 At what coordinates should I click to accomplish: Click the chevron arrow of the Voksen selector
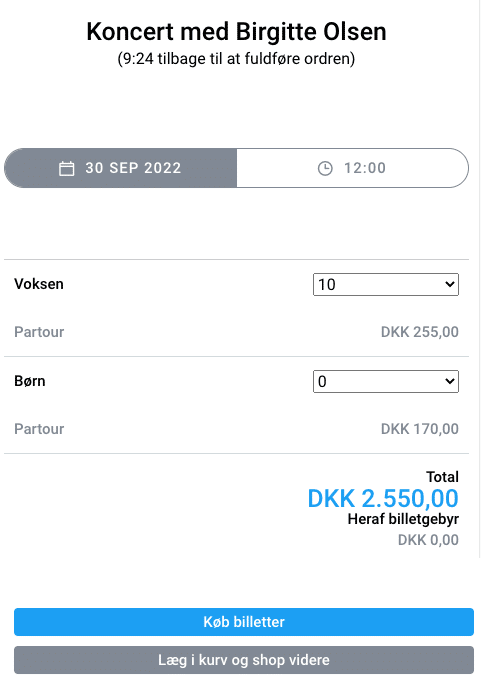(x=450, y=284)
